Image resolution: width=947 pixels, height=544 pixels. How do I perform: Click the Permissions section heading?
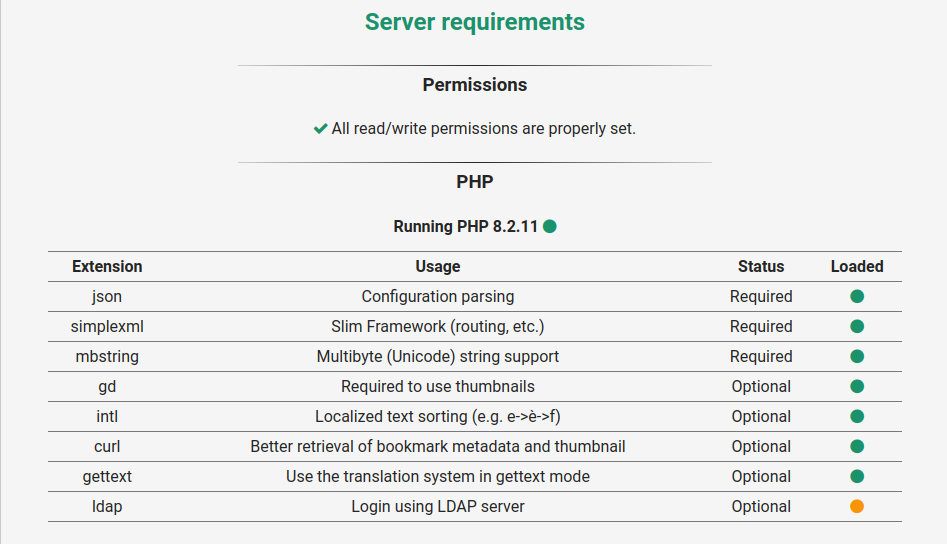pyautogui.click(x=474, y=85)
